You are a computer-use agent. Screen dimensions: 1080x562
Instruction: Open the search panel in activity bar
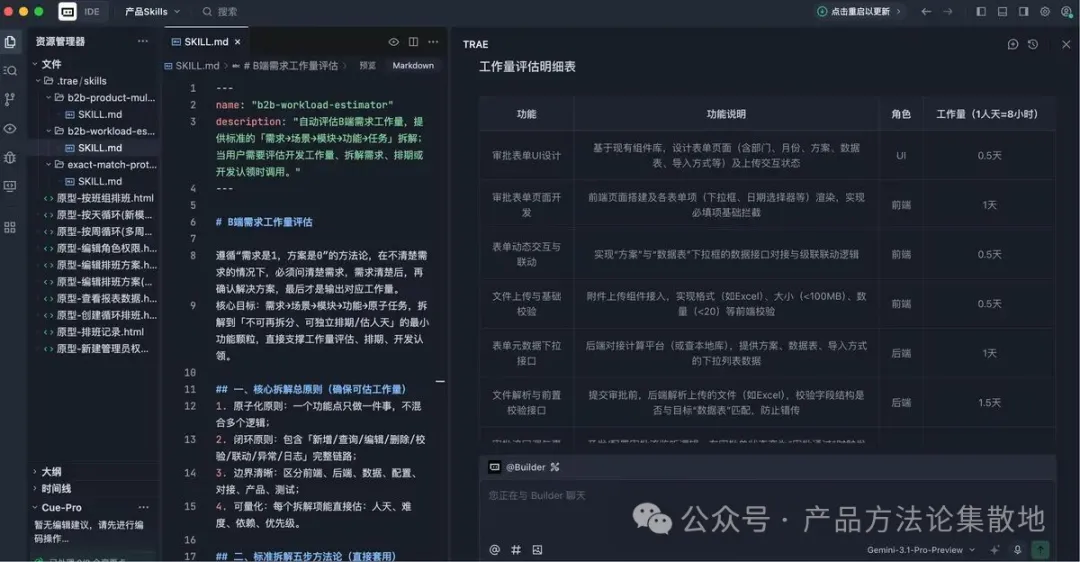click(x=10, y=70)
